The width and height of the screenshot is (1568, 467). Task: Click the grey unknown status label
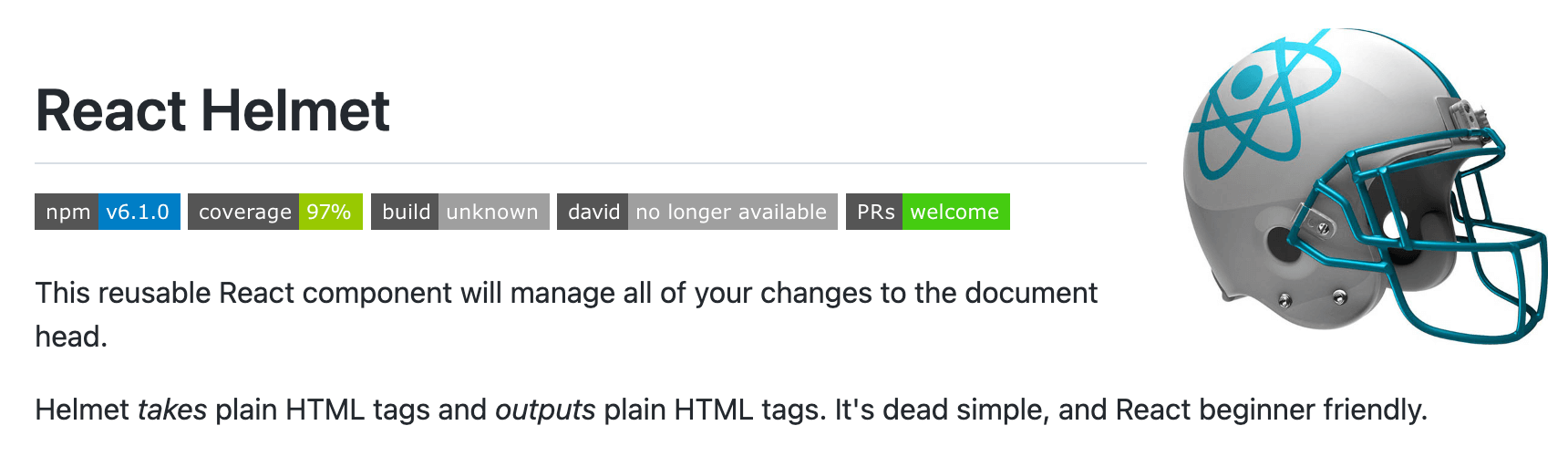[x=494, y=212]
